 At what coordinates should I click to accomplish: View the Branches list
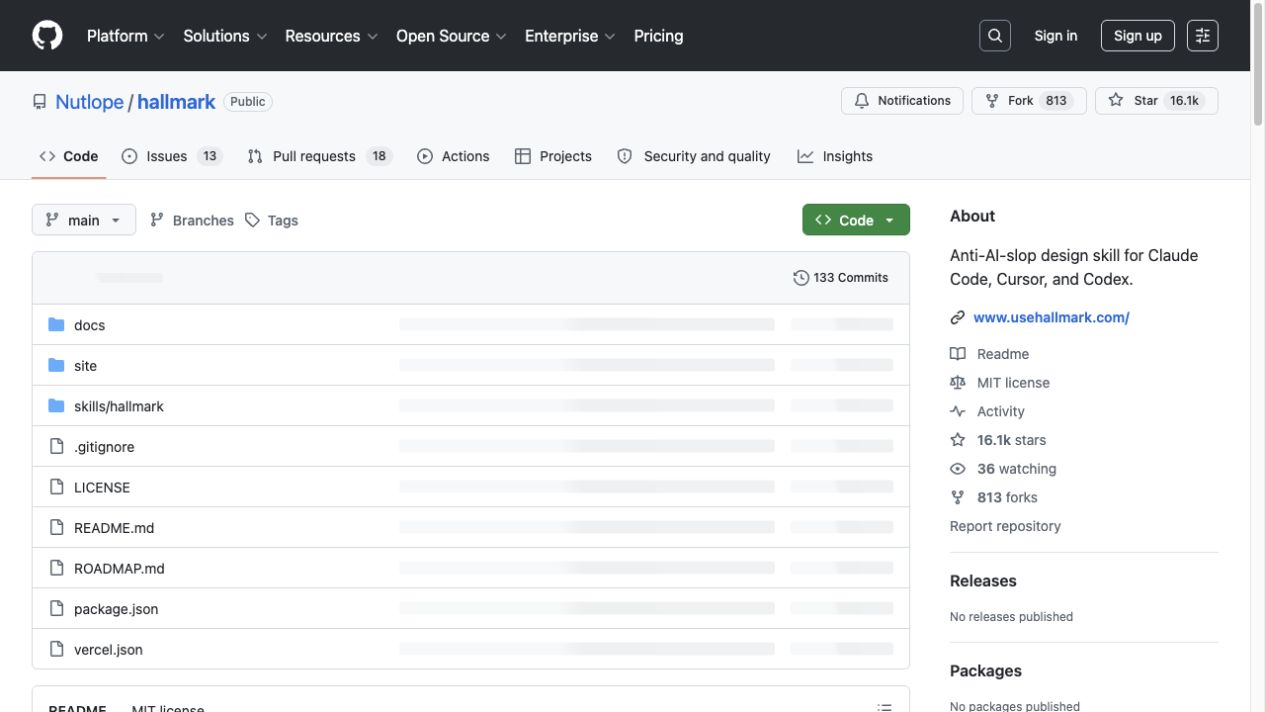(192, 220)
